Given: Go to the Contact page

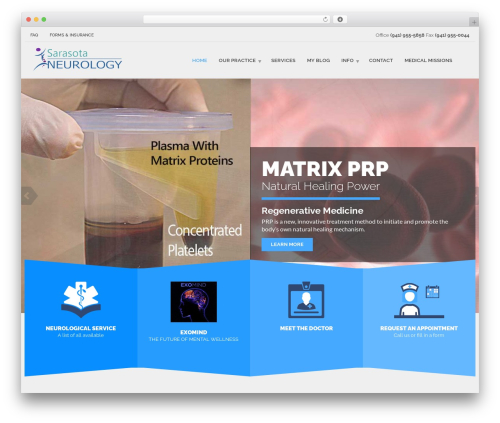Looking at the screenshot, I should (x=381, y=60).
